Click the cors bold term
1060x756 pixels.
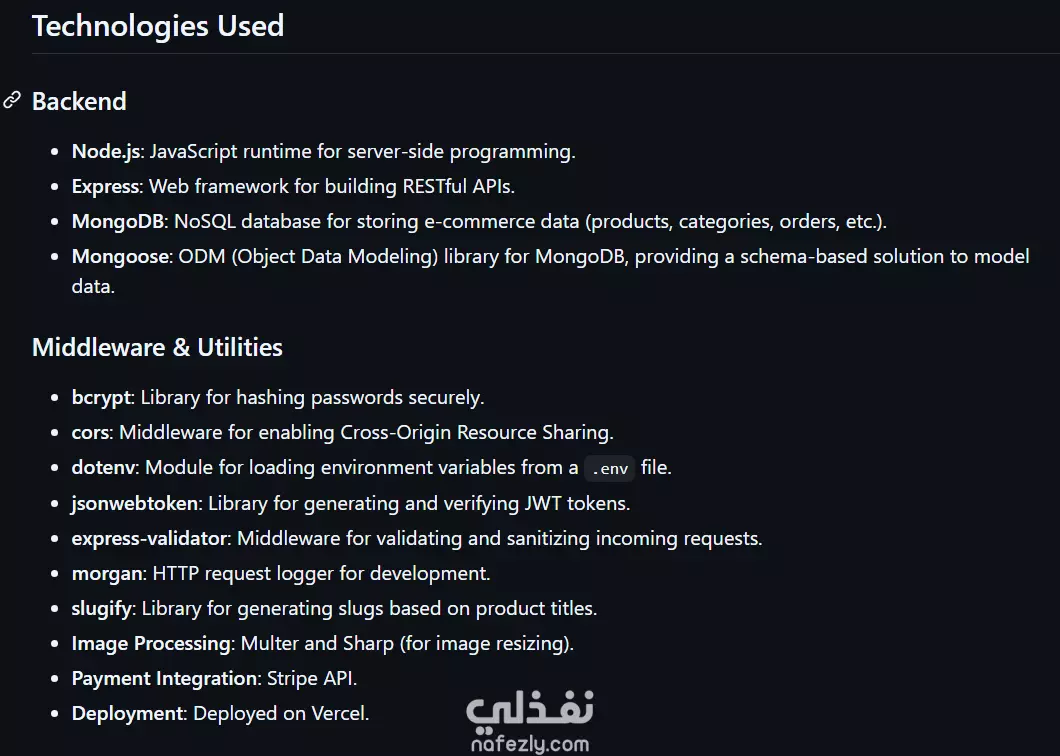pyautogui.click(x=91, y=432)
